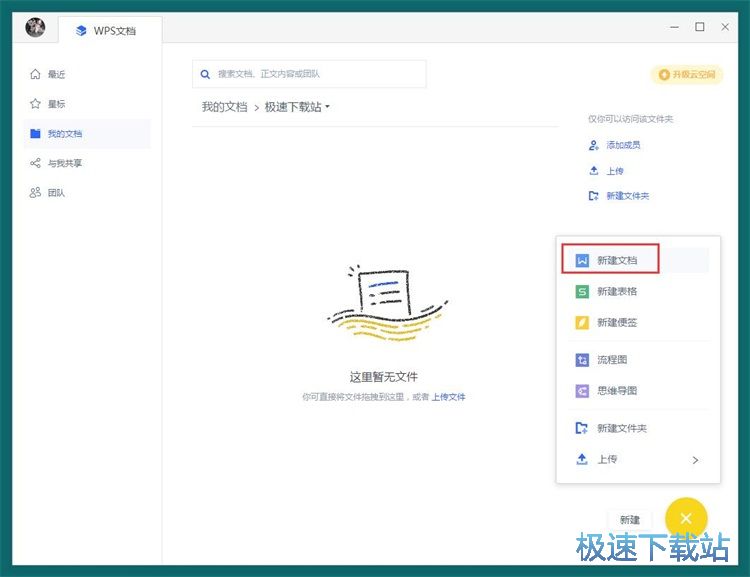Click the yellow 新建便签 note icon
This screenshot has width=750, height=577.
(x=581, y=322)
